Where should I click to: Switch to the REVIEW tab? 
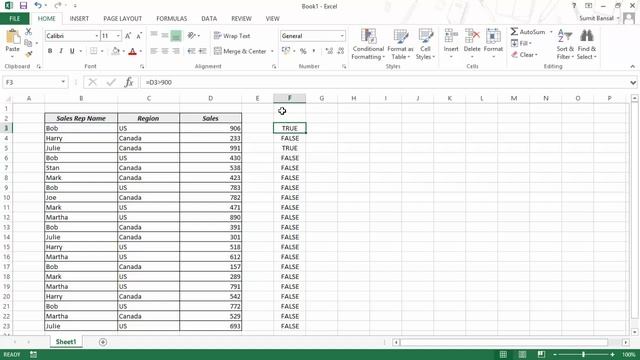[x=241, y=19]
